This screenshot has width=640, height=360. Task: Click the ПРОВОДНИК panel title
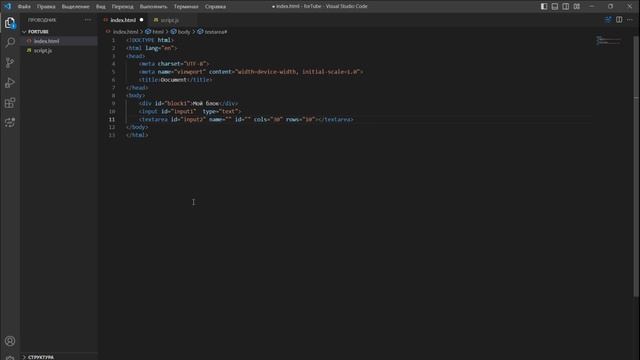(42, 20)
